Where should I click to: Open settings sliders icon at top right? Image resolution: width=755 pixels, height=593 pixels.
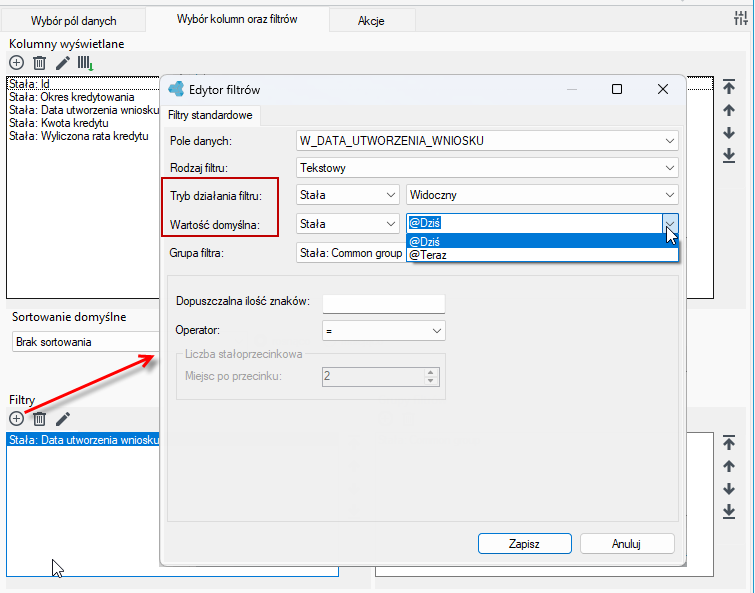pyautogui.click(x=741, y=18)
